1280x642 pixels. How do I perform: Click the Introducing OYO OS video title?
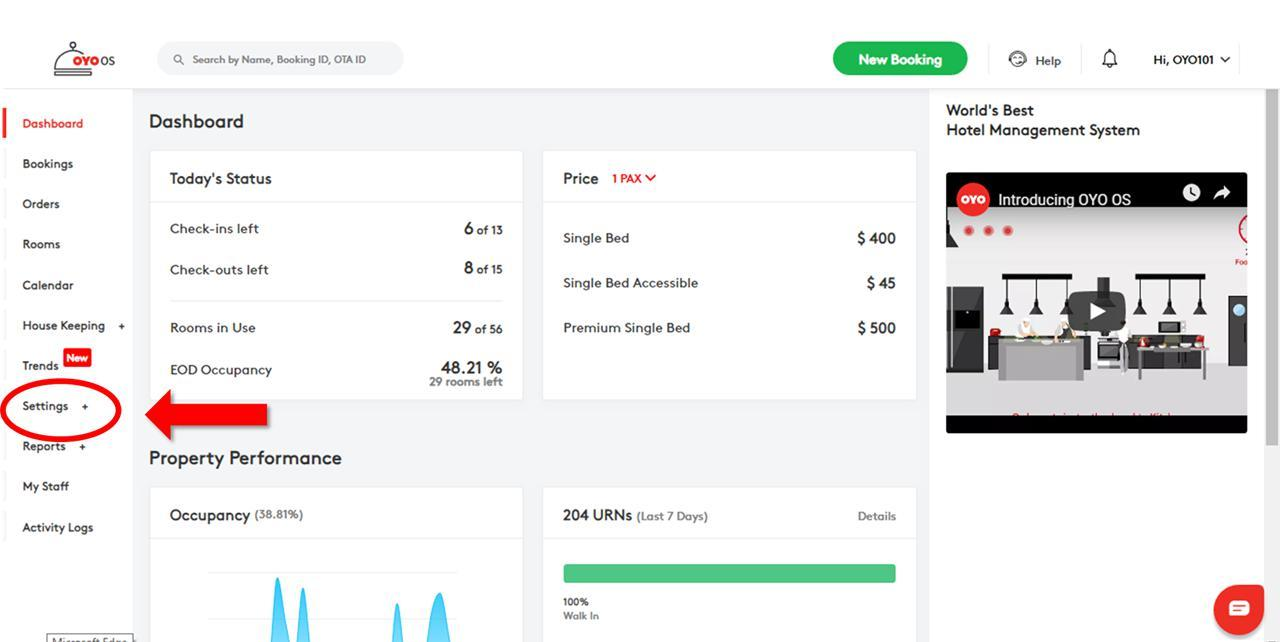point(1064,199)
